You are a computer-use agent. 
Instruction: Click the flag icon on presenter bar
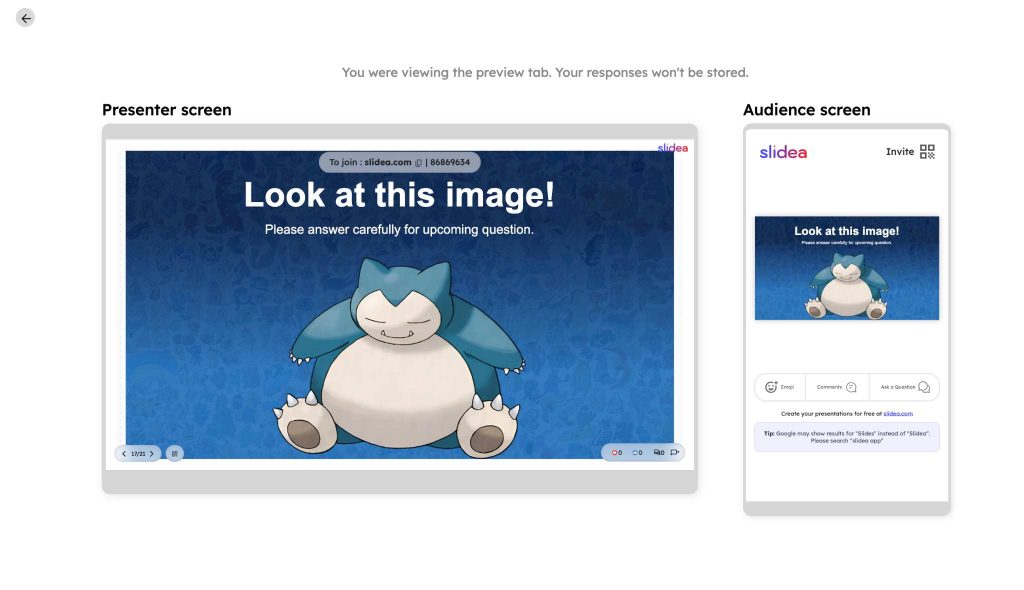(x=675, y=452)
